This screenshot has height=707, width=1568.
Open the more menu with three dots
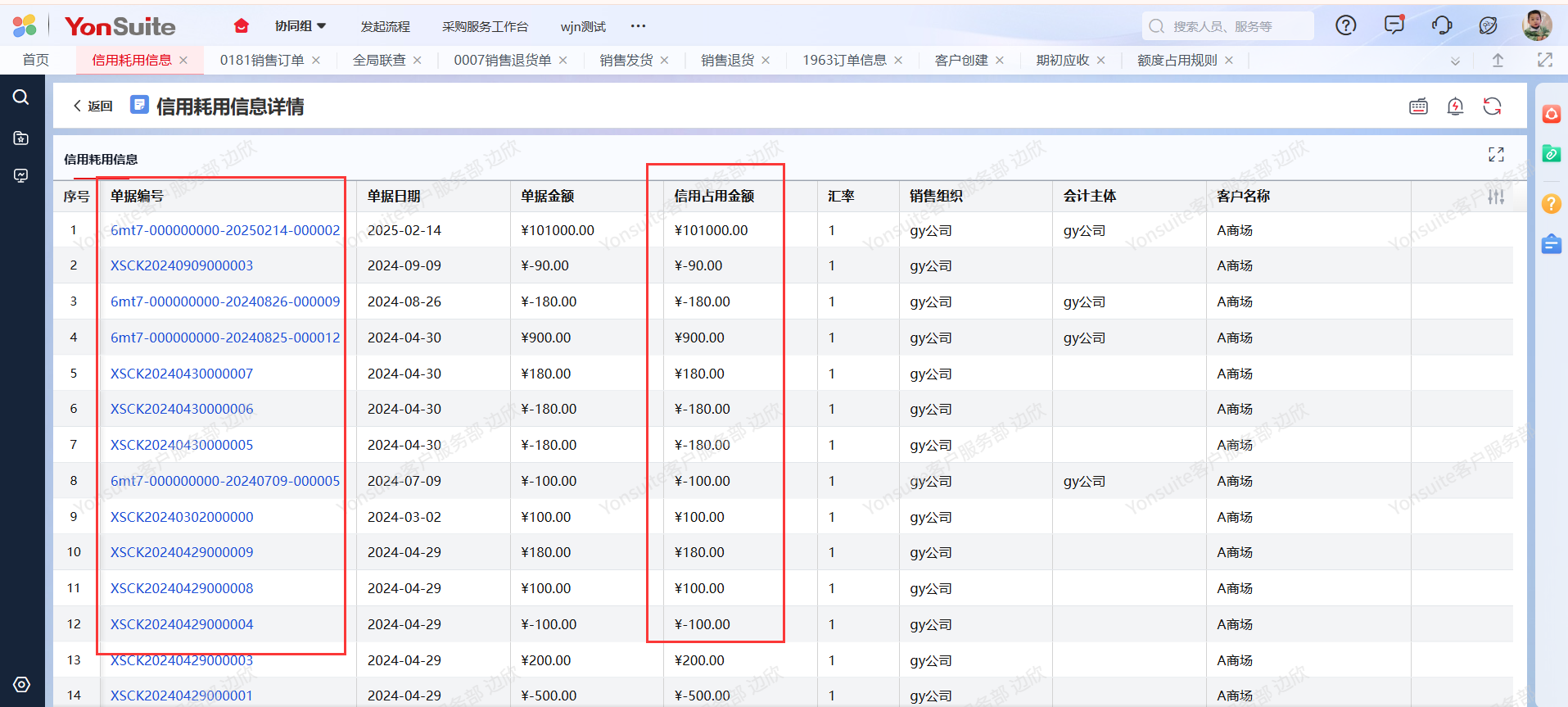point(638,26)
